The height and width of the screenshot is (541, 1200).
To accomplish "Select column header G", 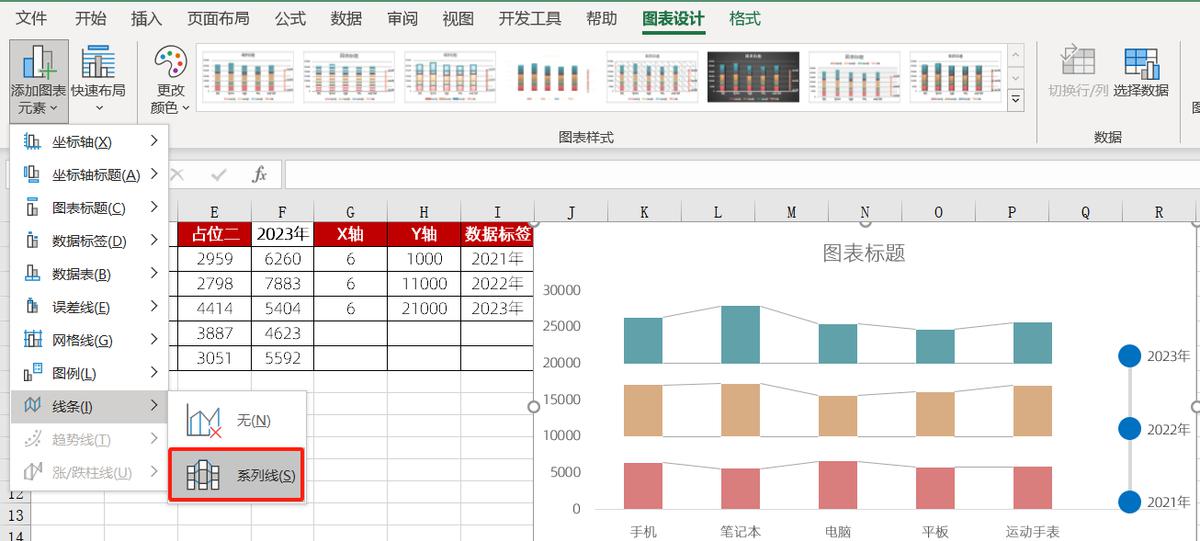I will pyautogui.click(x=351, y=212).
